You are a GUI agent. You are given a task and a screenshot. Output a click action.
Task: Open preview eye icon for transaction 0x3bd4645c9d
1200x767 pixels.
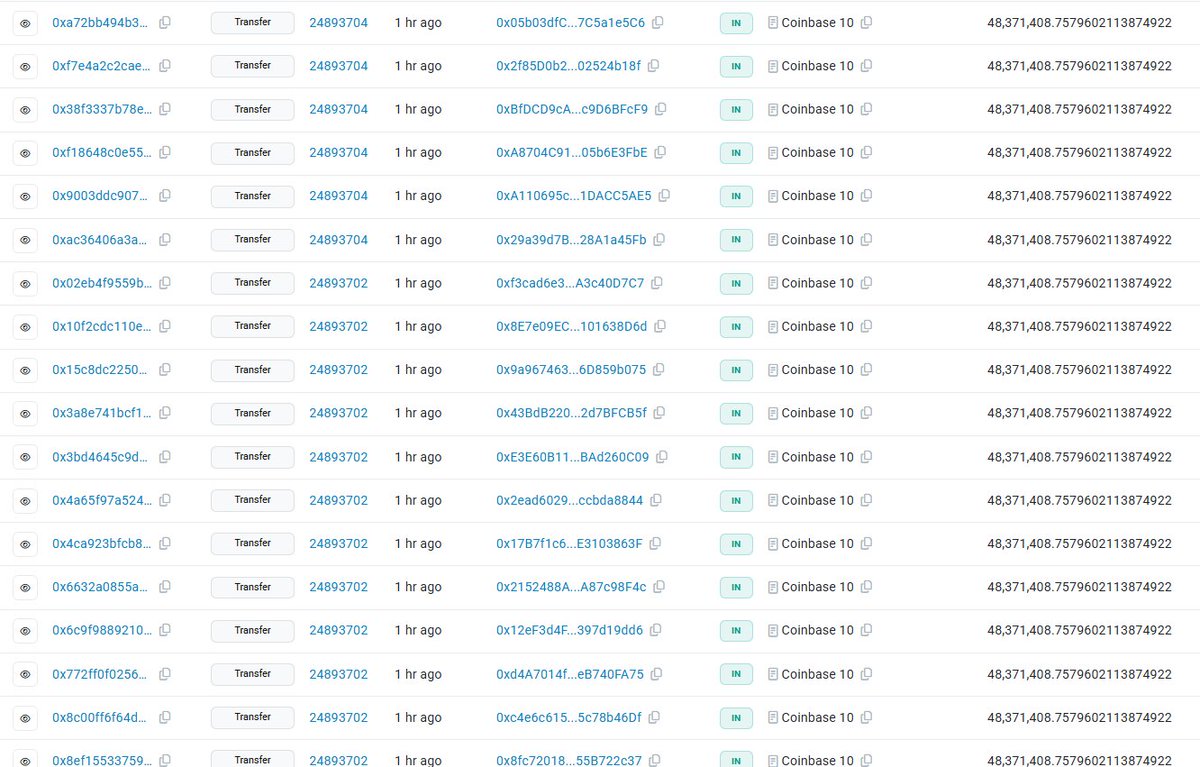[26, 457]
